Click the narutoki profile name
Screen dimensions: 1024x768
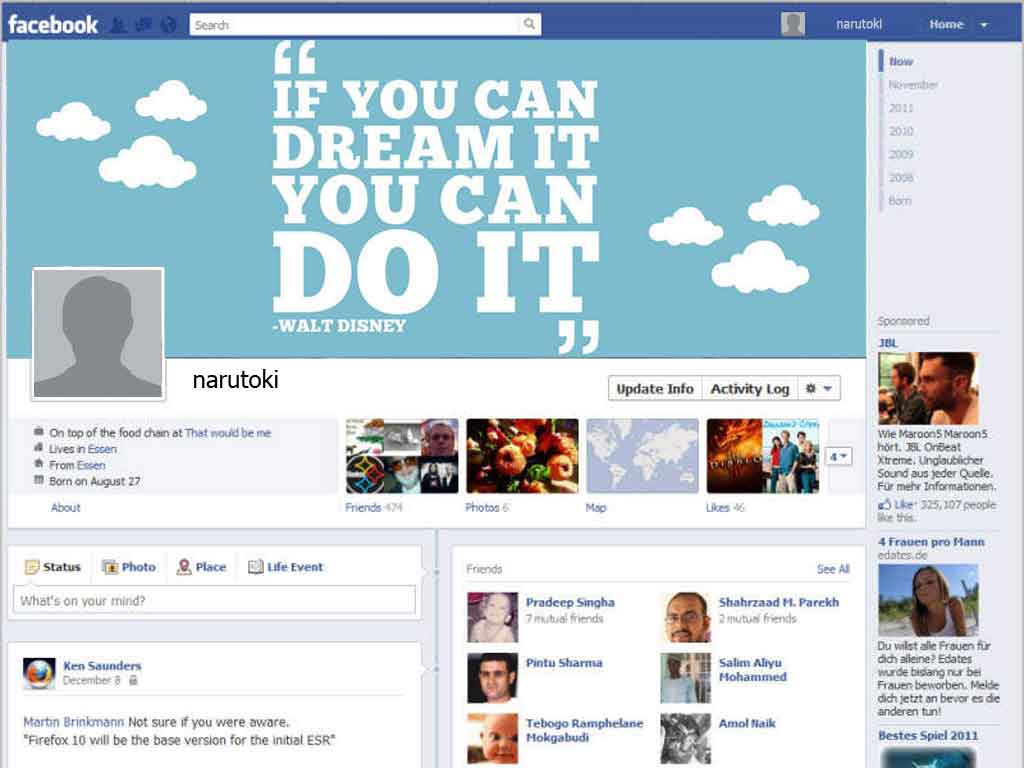pyautogui.click(x=236, y=379)
